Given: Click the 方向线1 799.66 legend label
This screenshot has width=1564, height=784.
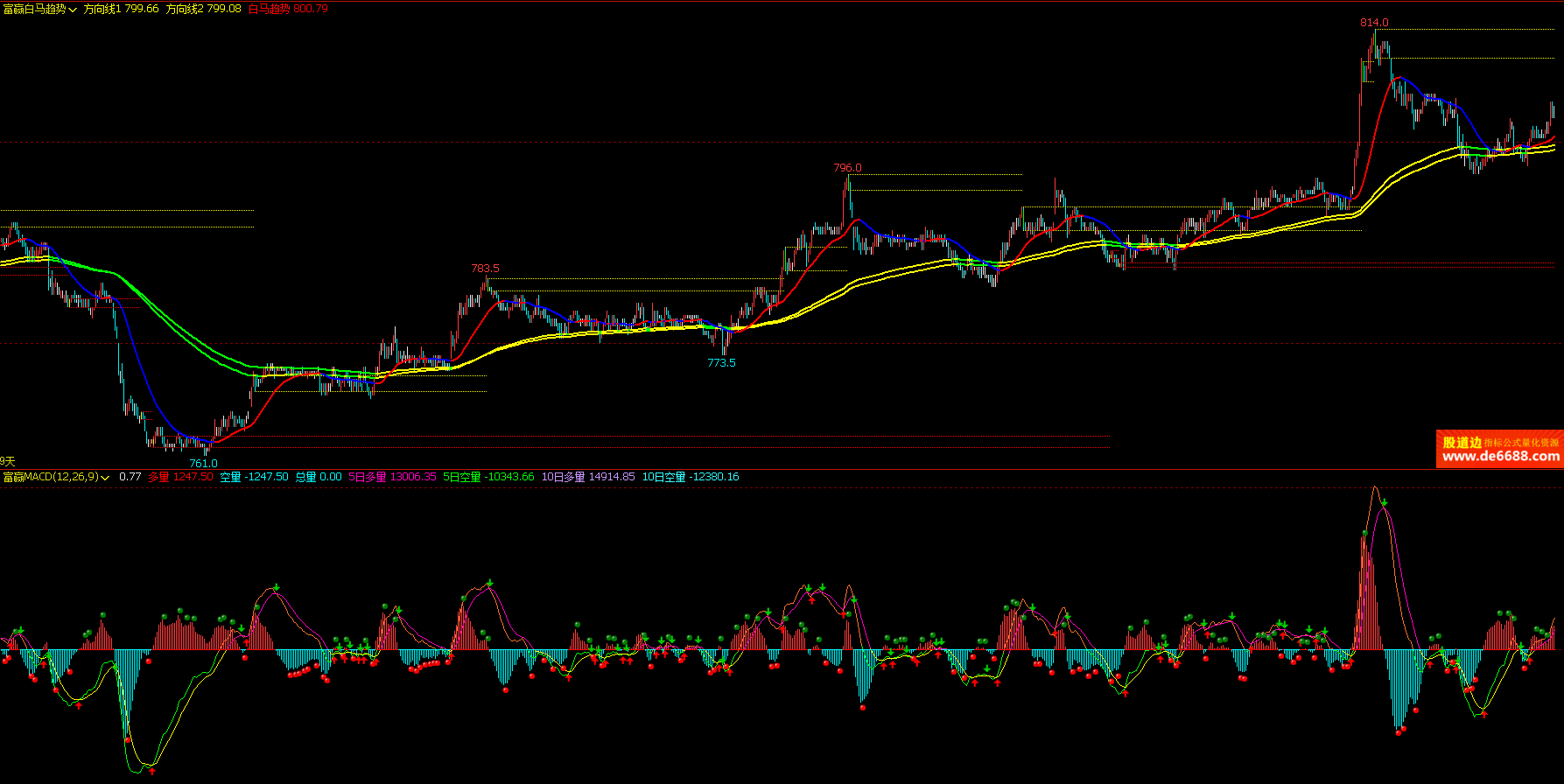Looking at the screenshot, I should pyautogui.click(x=121, y=9).
